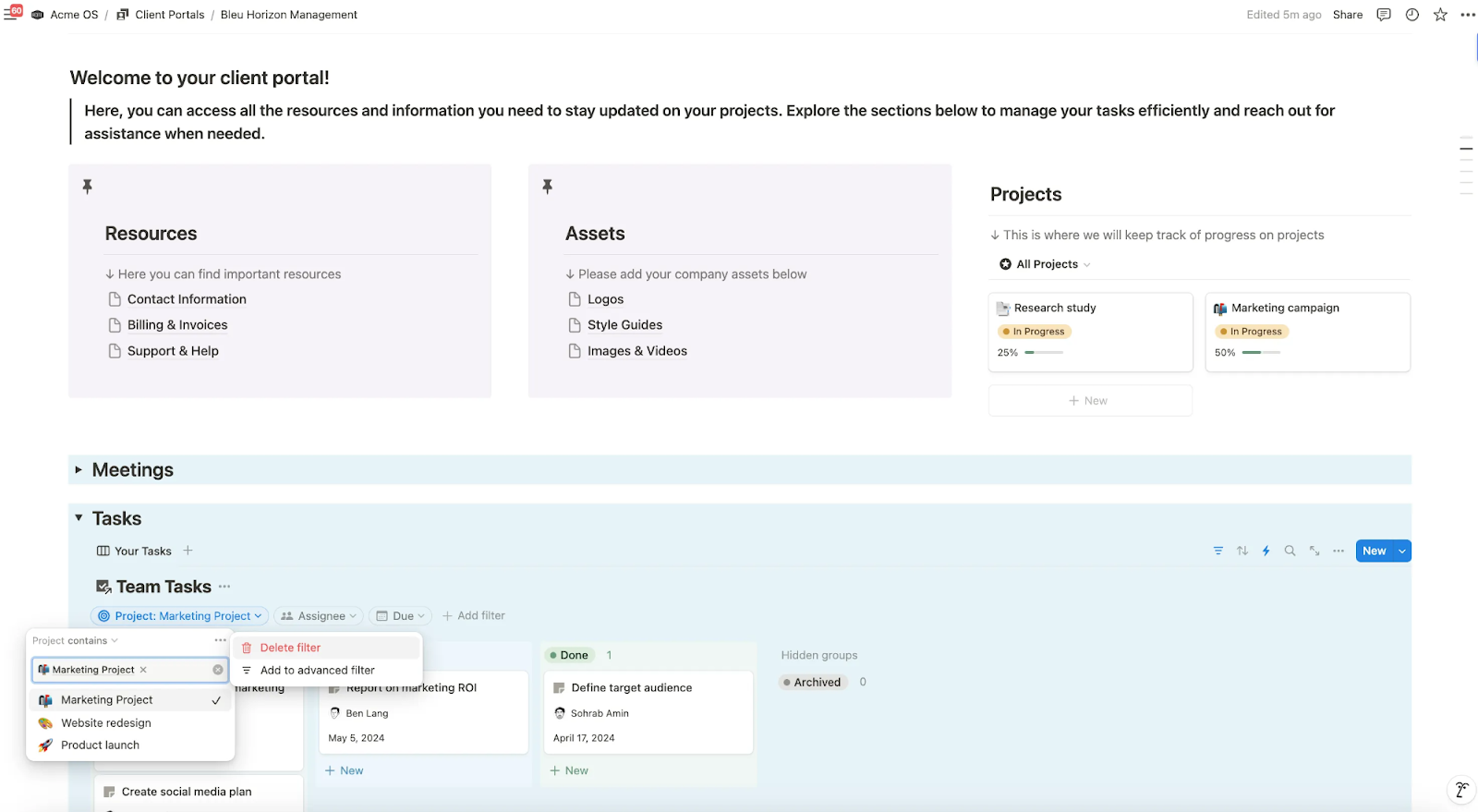Click + New under Report on marketing ROI
This screenshot has height=812, width=1478.
[344, 770]
